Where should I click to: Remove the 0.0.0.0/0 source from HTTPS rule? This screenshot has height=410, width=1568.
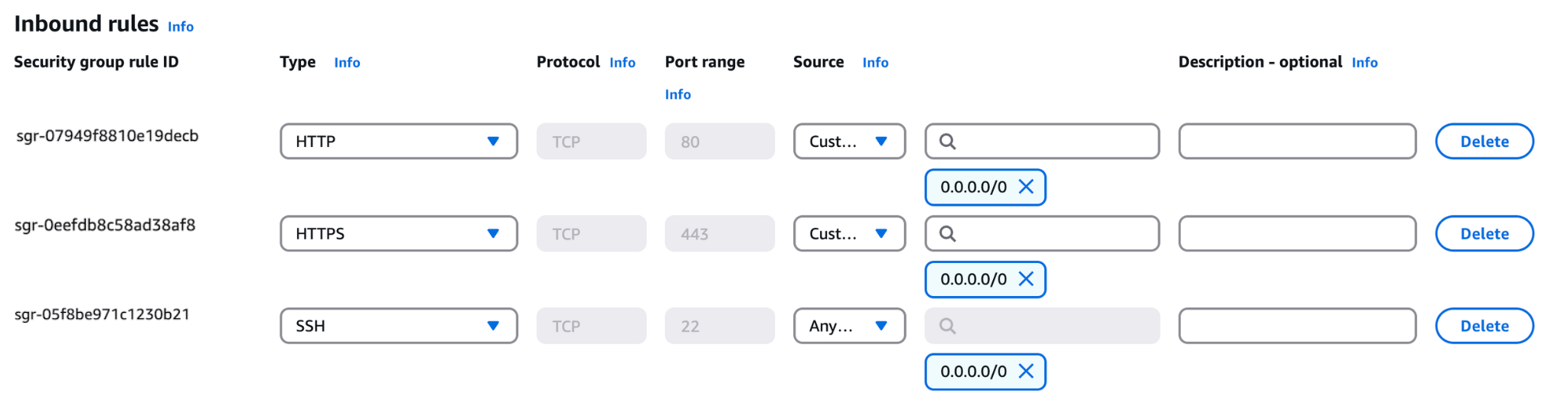pos(1026,279)
